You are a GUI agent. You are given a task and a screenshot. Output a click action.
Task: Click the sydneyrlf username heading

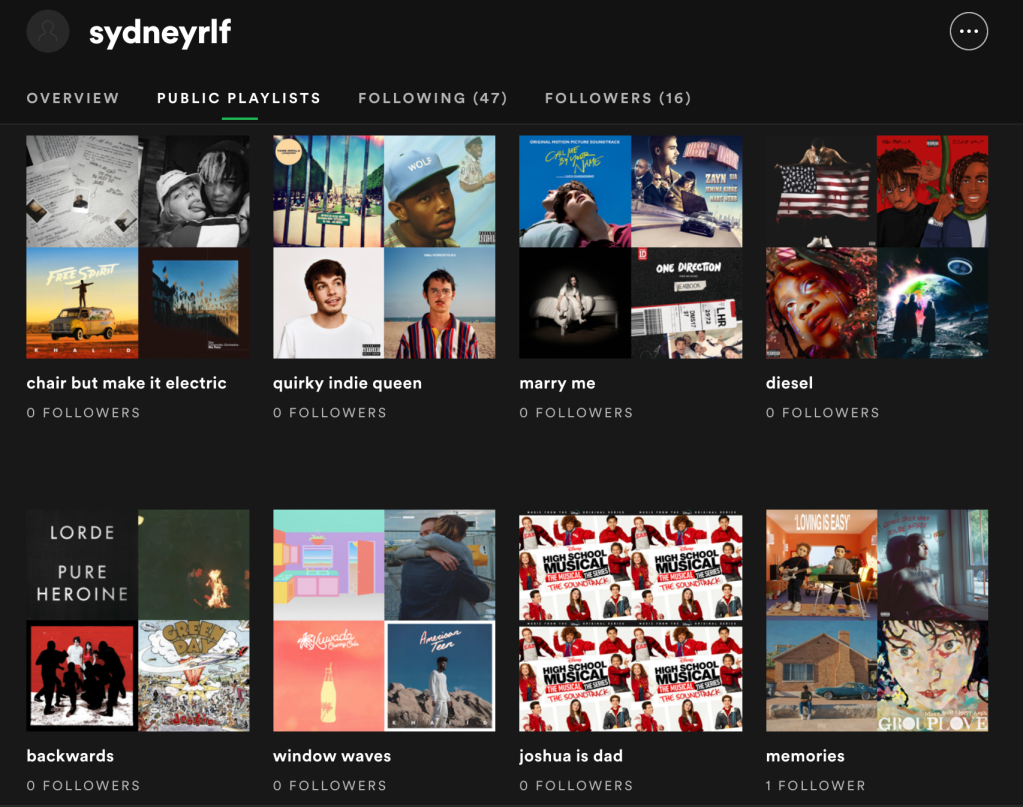[160, 33]
